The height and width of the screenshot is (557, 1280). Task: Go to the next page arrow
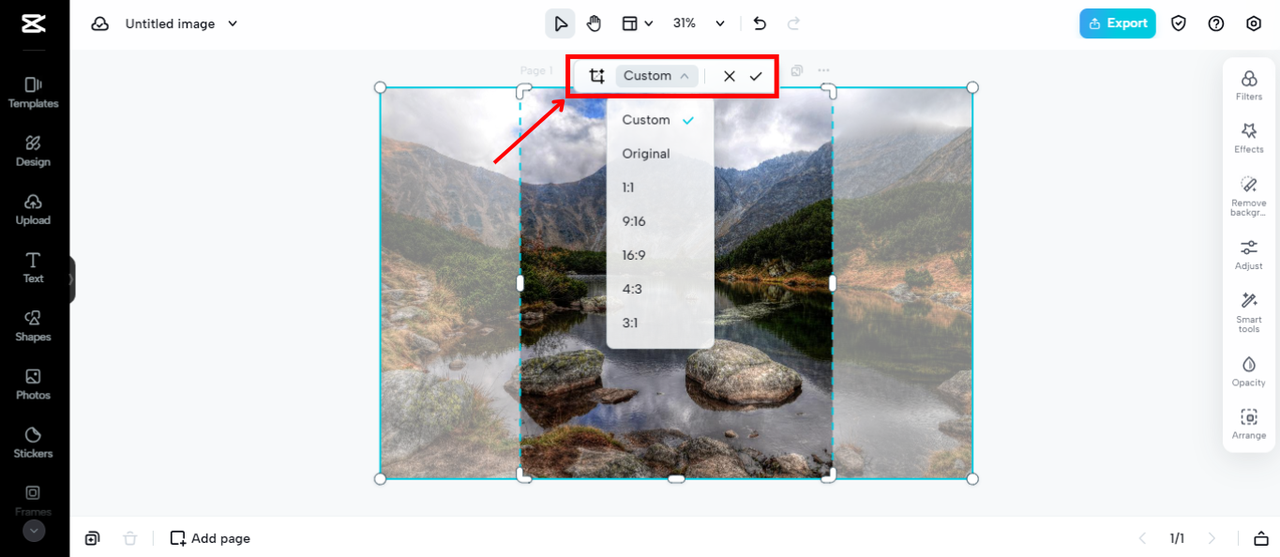point(1212,538)
